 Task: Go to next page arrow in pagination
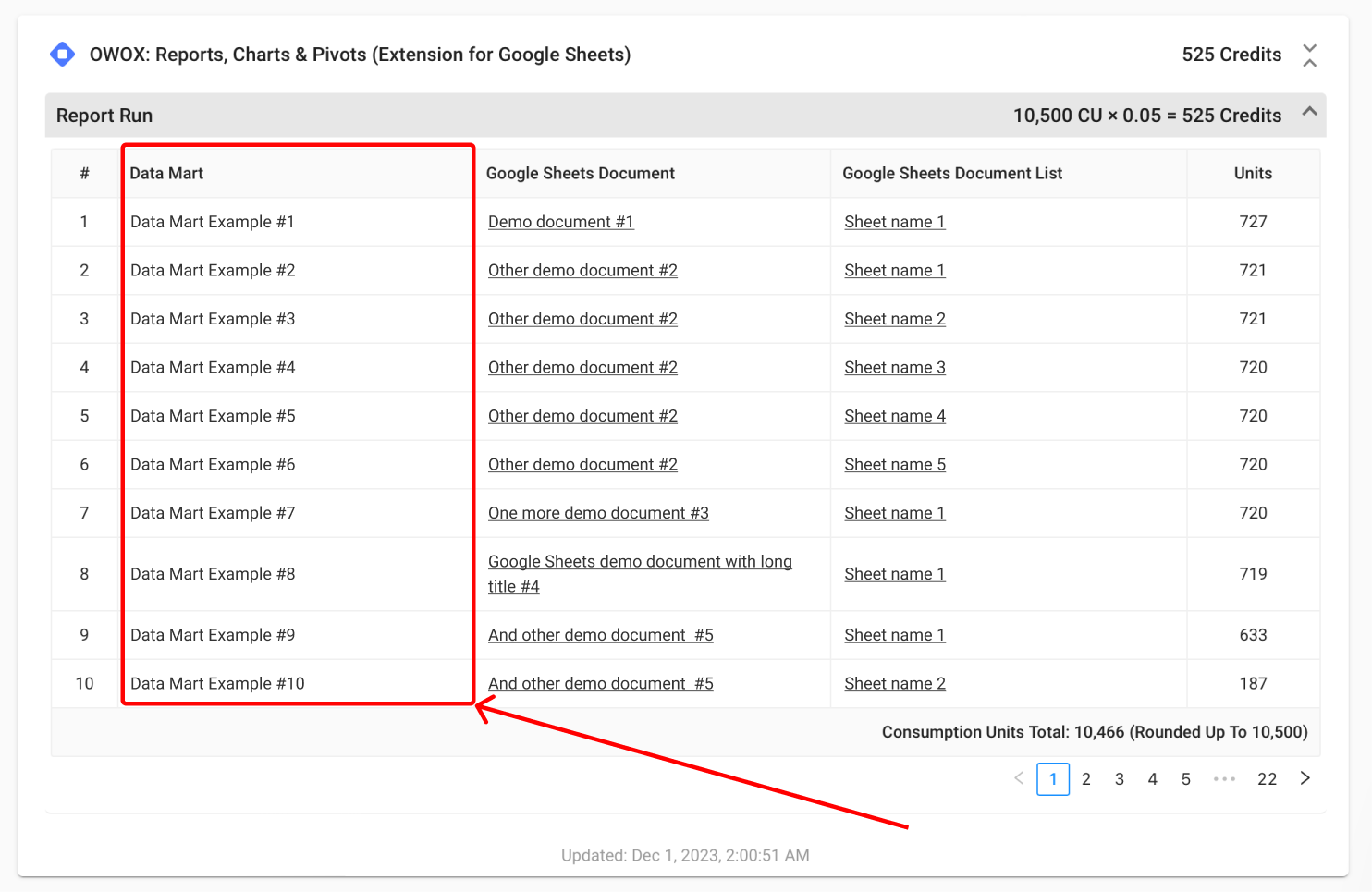point(1305,778)
